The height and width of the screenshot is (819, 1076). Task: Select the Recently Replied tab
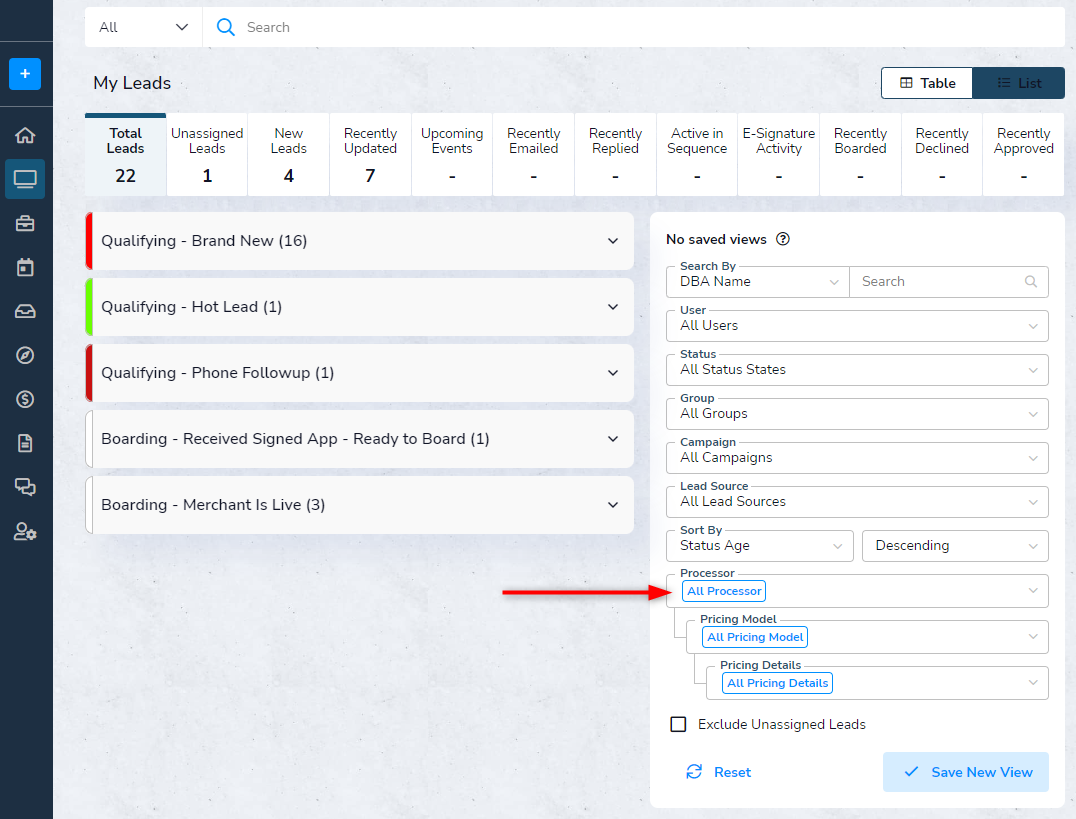[616, 155]
